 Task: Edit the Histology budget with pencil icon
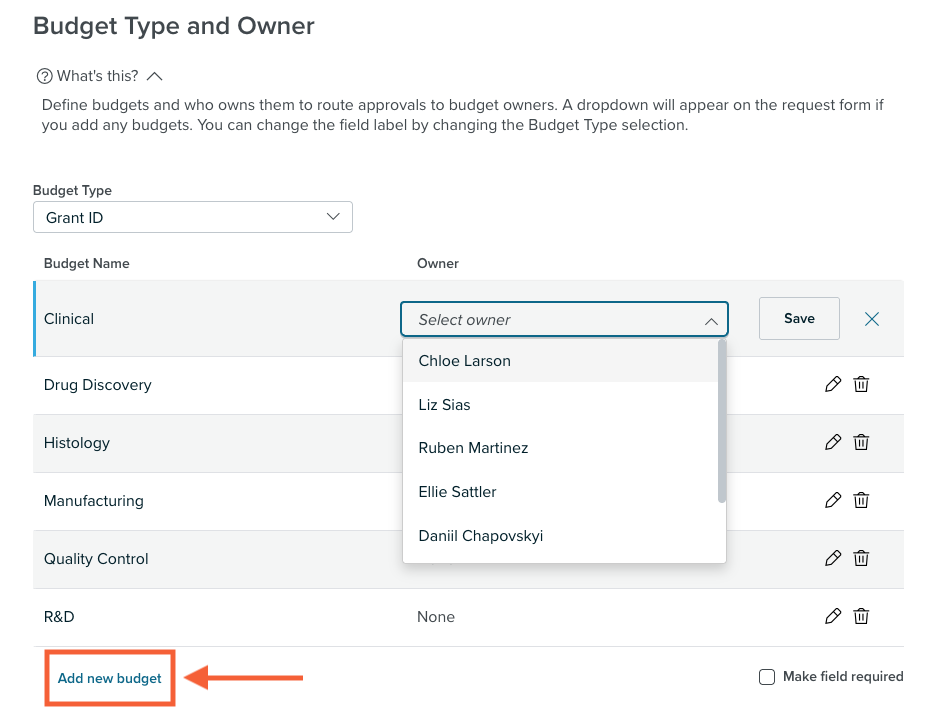832,442
